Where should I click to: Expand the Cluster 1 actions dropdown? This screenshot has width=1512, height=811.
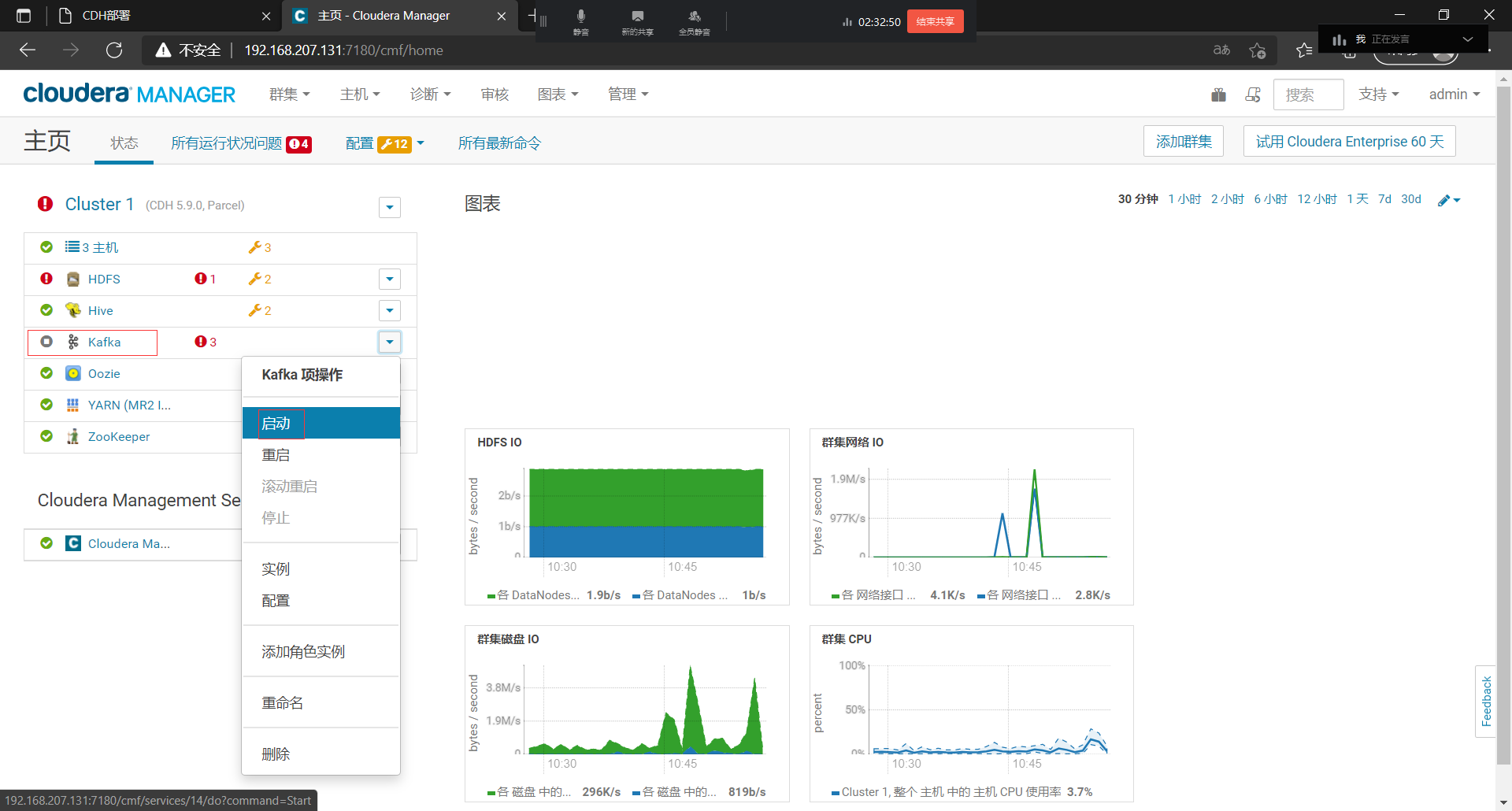pyautogui.click(x=390, y=207)
